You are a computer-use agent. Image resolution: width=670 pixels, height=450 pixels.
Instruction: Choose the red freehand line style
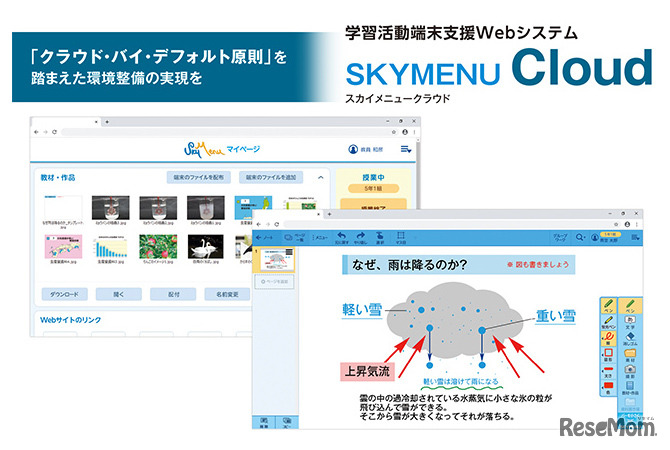(x=608, y=338)
